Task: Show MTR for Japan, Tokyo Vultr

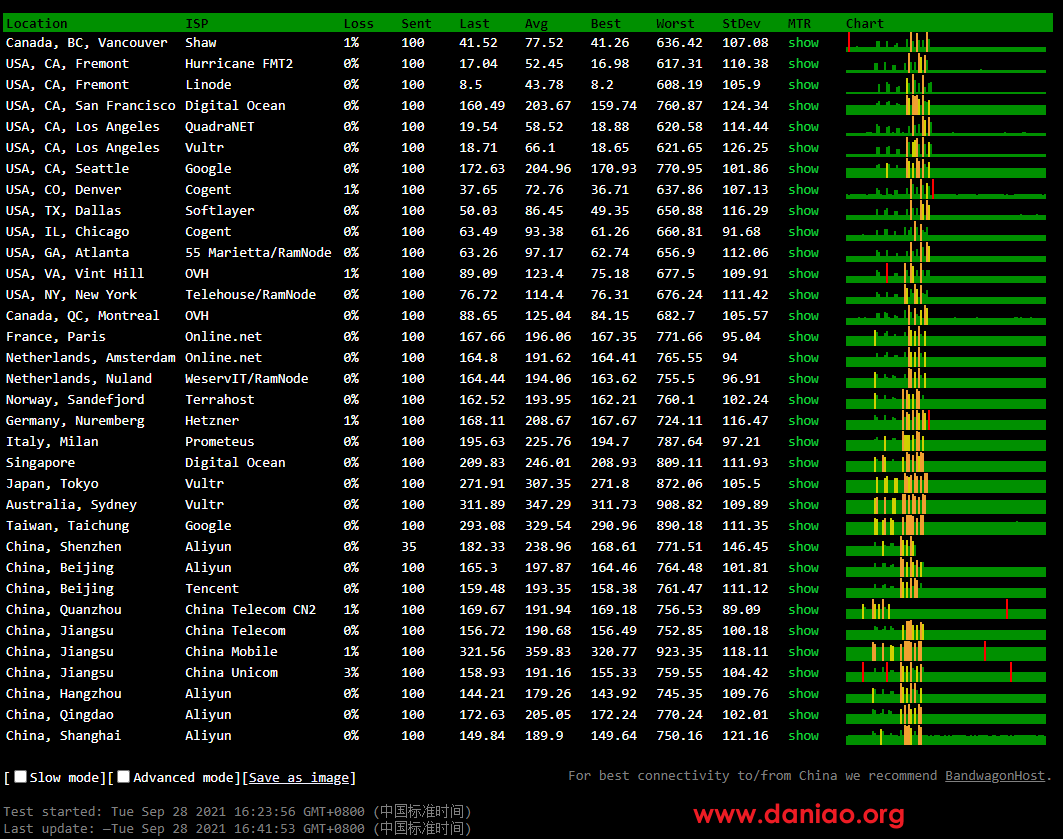Action: 803,484
